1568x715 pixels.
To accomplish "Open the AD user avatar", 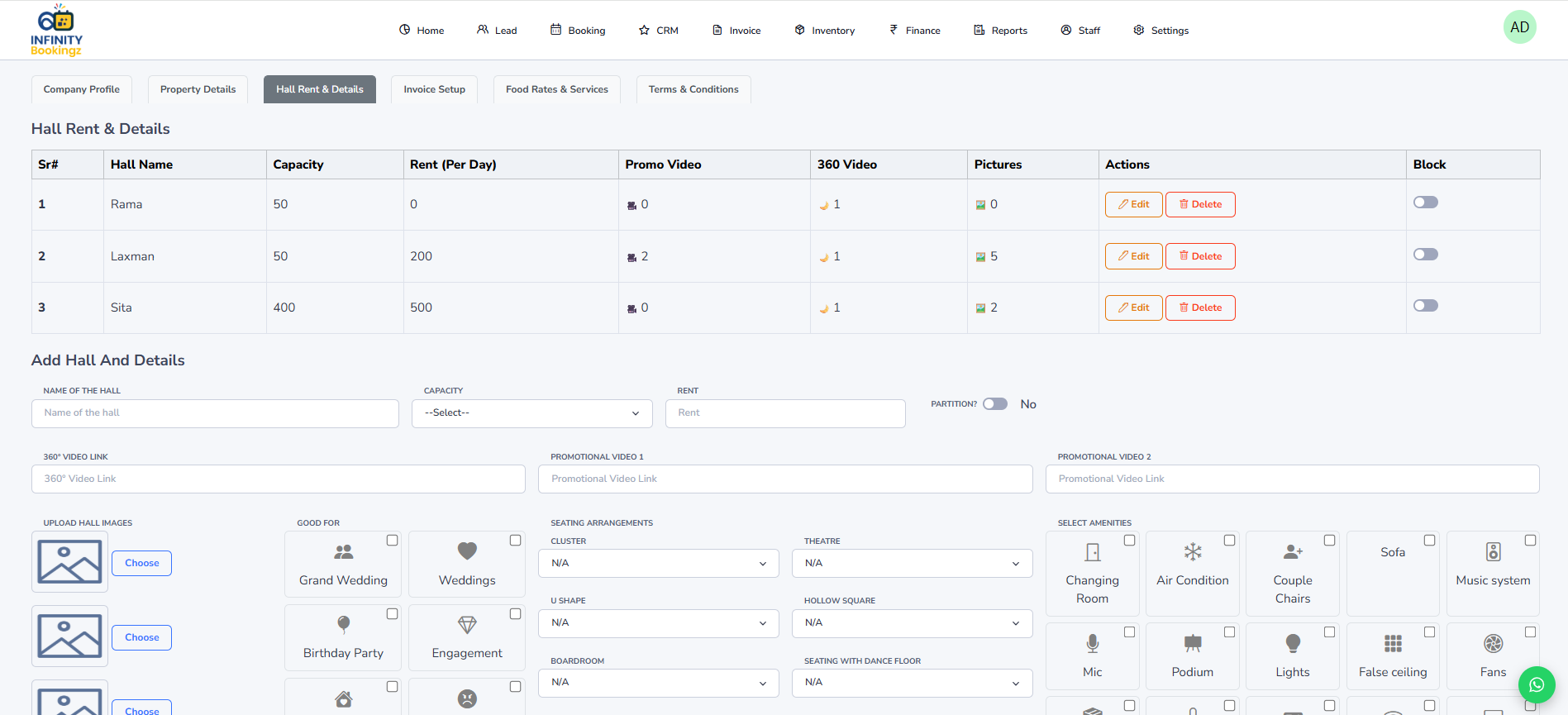I will click(1519, 27).
